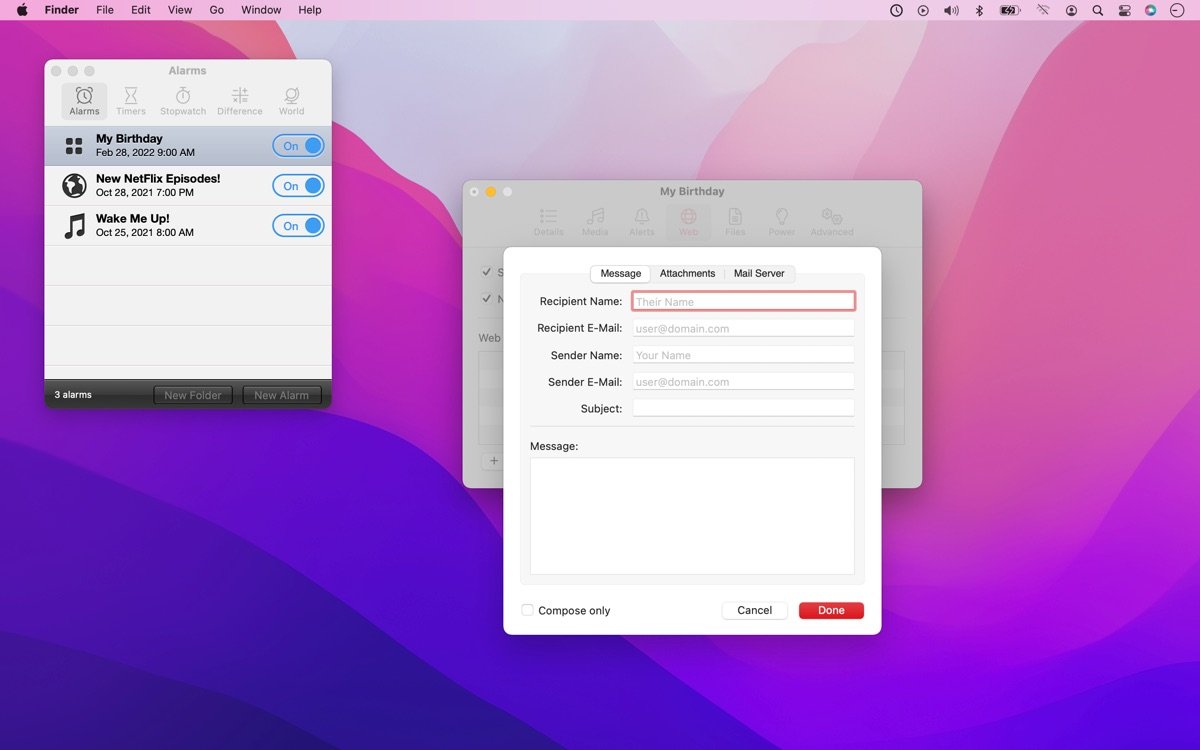This screenshot has height=750, width=1200.
Task: Click inside the Message body text area
Action: pyautogui.click(x=692, y=516)
